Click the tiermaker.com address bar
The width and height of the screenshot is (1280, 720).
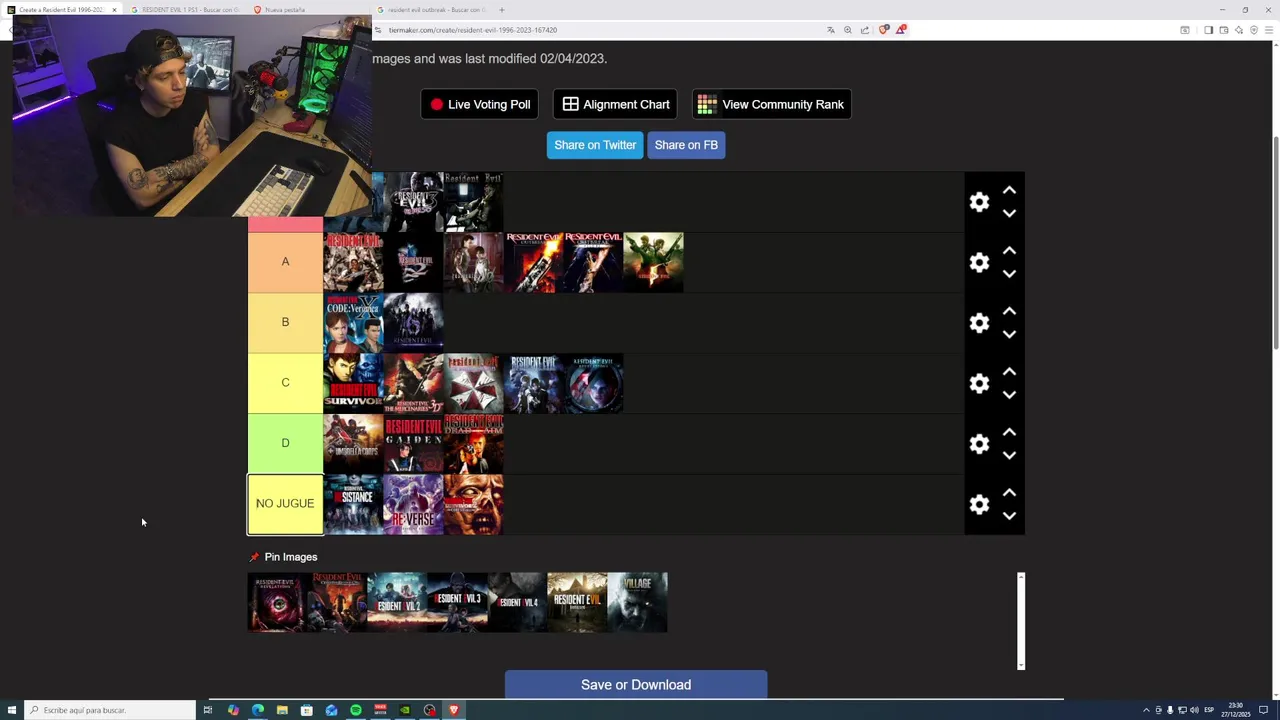(600, 30)
